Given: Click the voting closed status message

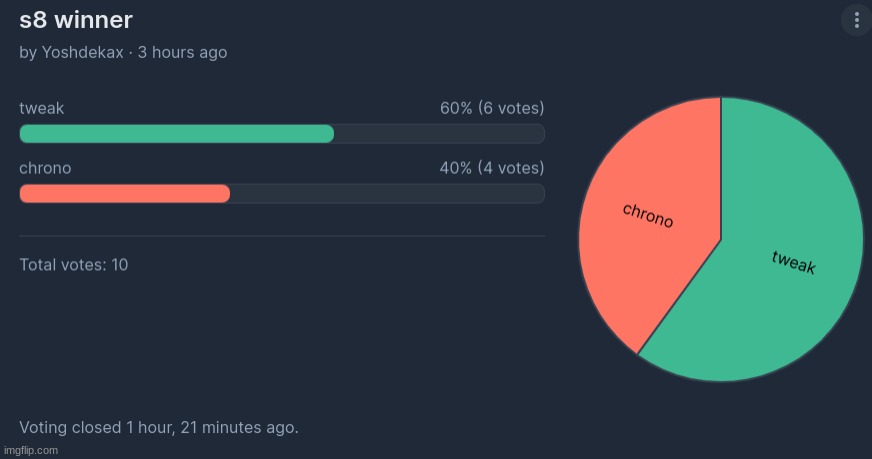Looking at the screenshot, I should pos(159,427).
